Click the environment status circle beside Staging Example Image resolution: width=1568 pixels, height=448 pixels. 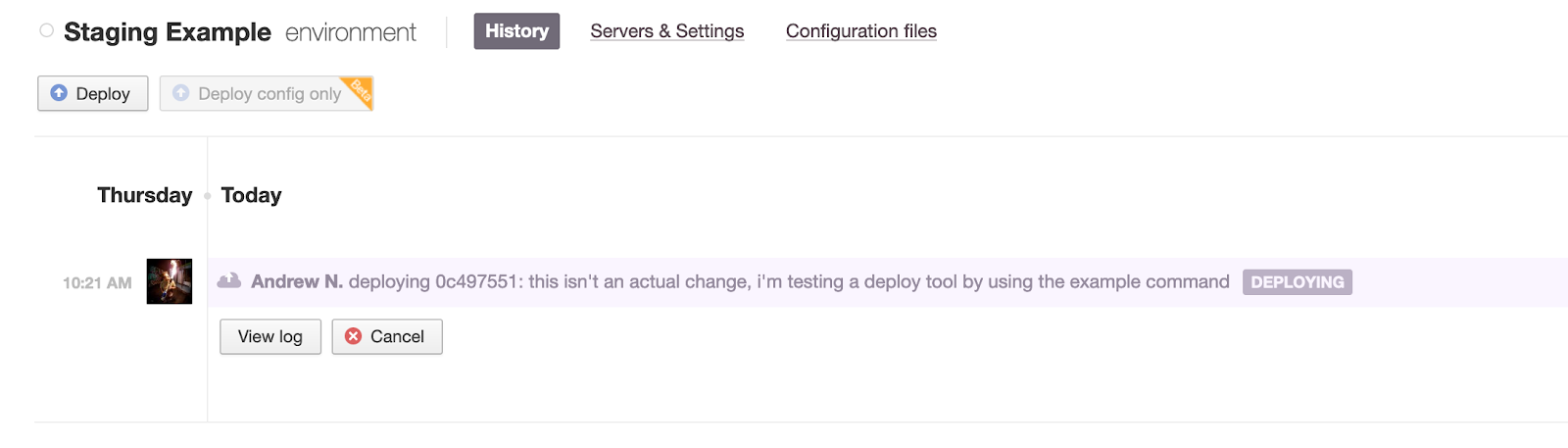click(x=46, y=31)
